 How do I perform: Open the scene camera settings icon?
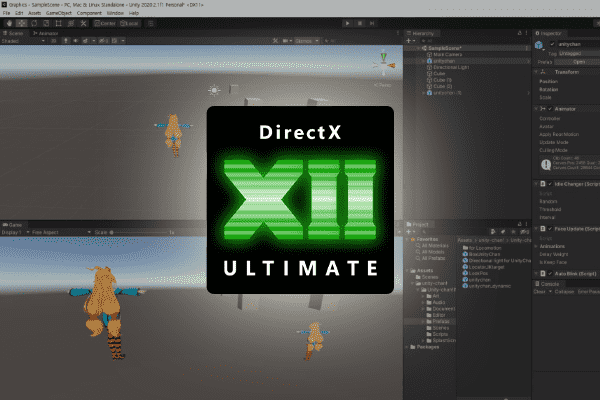click(286, 41)
